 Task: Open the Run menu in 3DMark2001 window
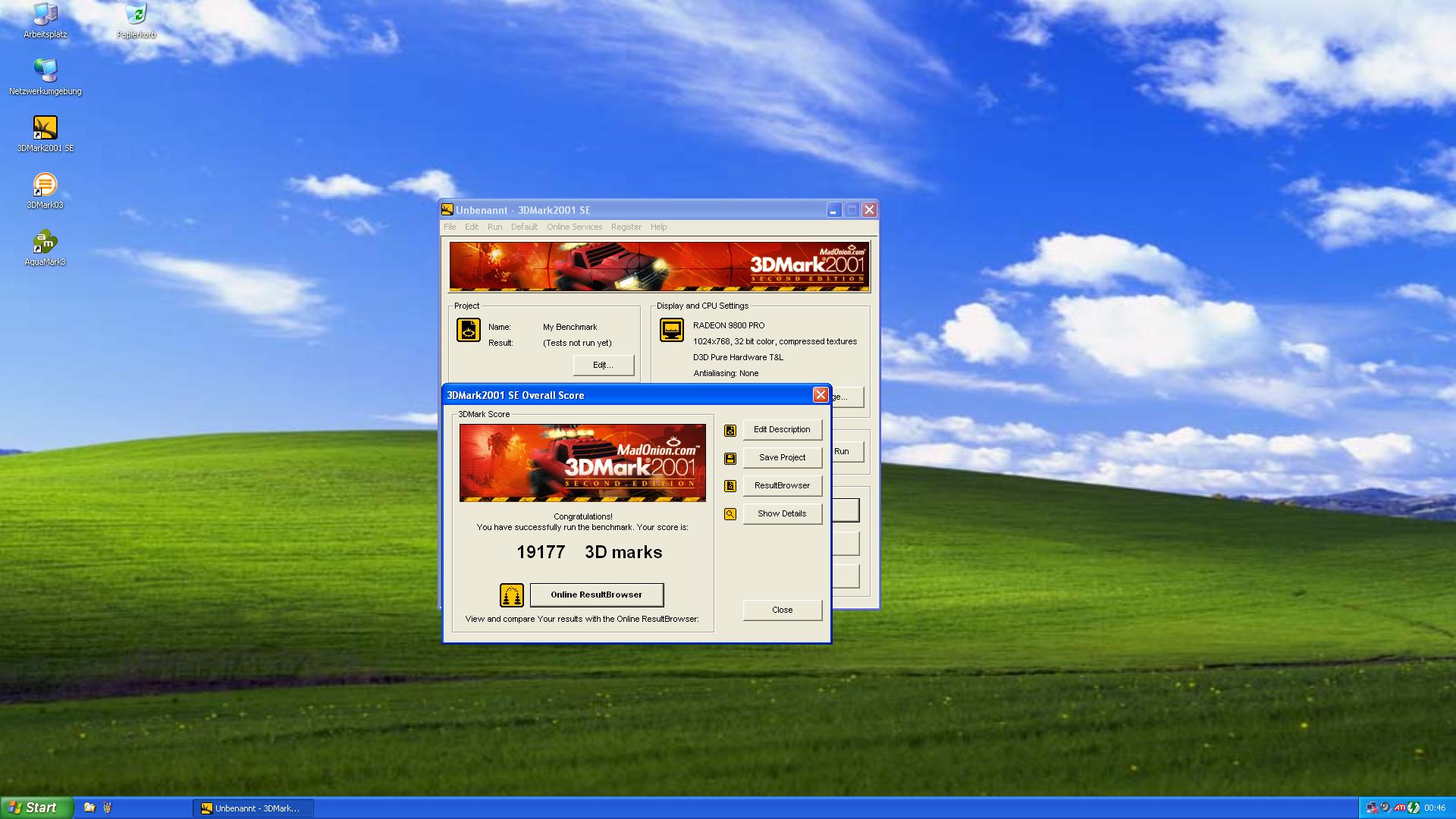point(495,227)
